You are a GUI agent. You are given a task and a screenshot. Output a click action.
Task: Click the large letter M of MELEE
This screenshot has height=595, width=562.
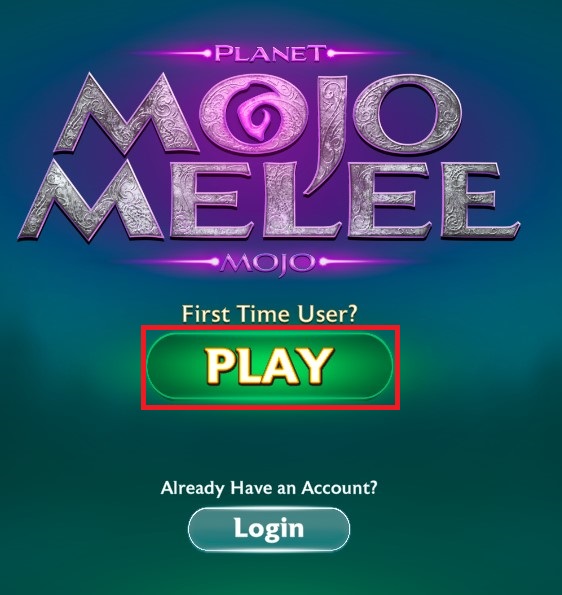(x=91, y=198)
